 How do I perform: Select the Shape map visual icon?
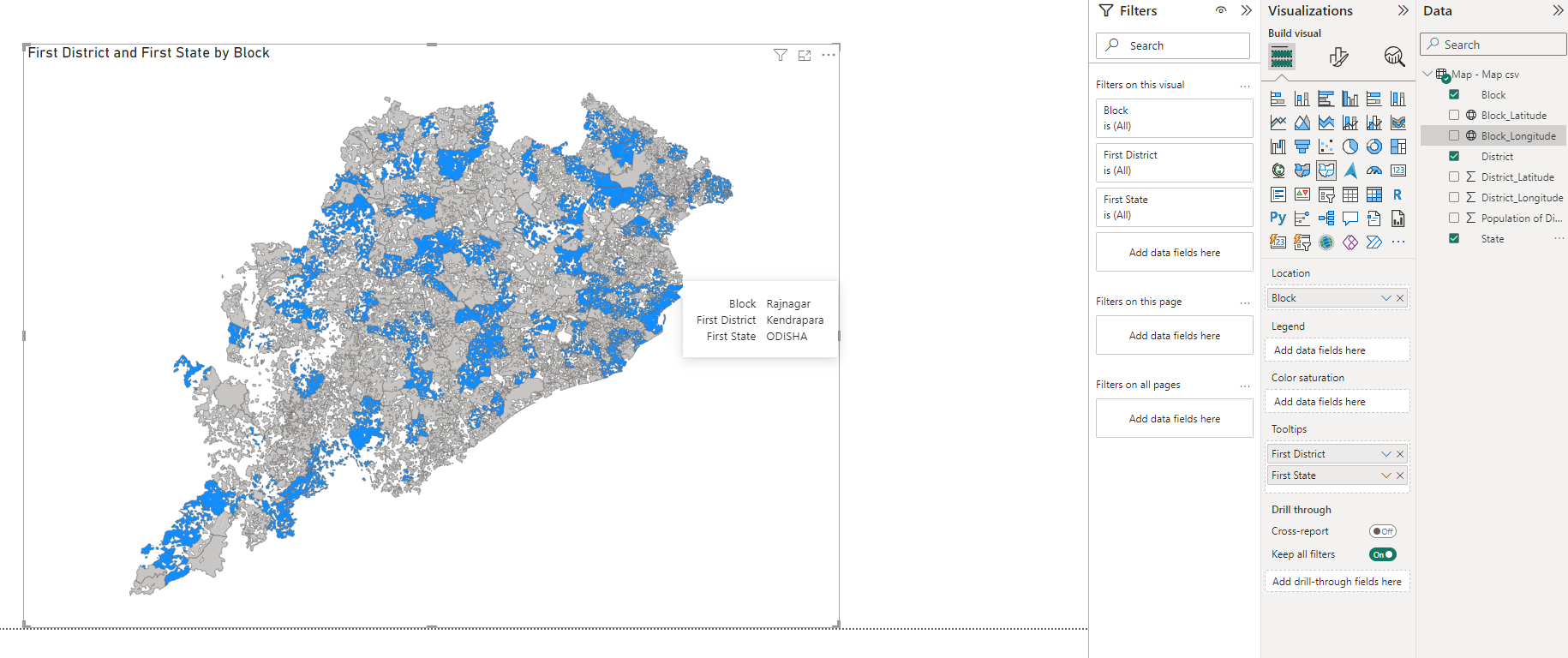1326,170
